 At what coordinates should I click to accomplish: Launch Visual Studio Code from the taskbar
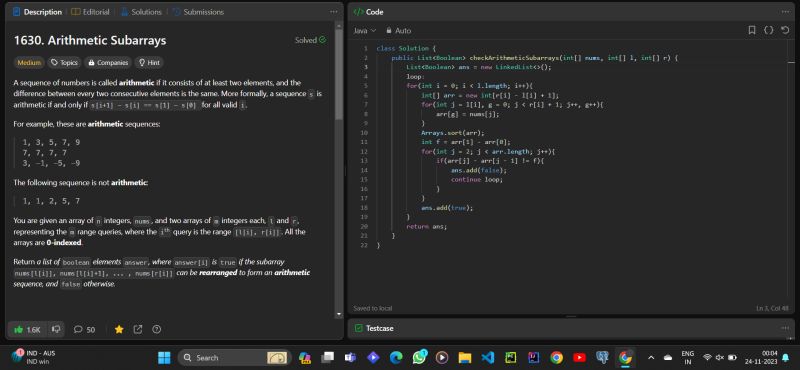coord(488,358)
